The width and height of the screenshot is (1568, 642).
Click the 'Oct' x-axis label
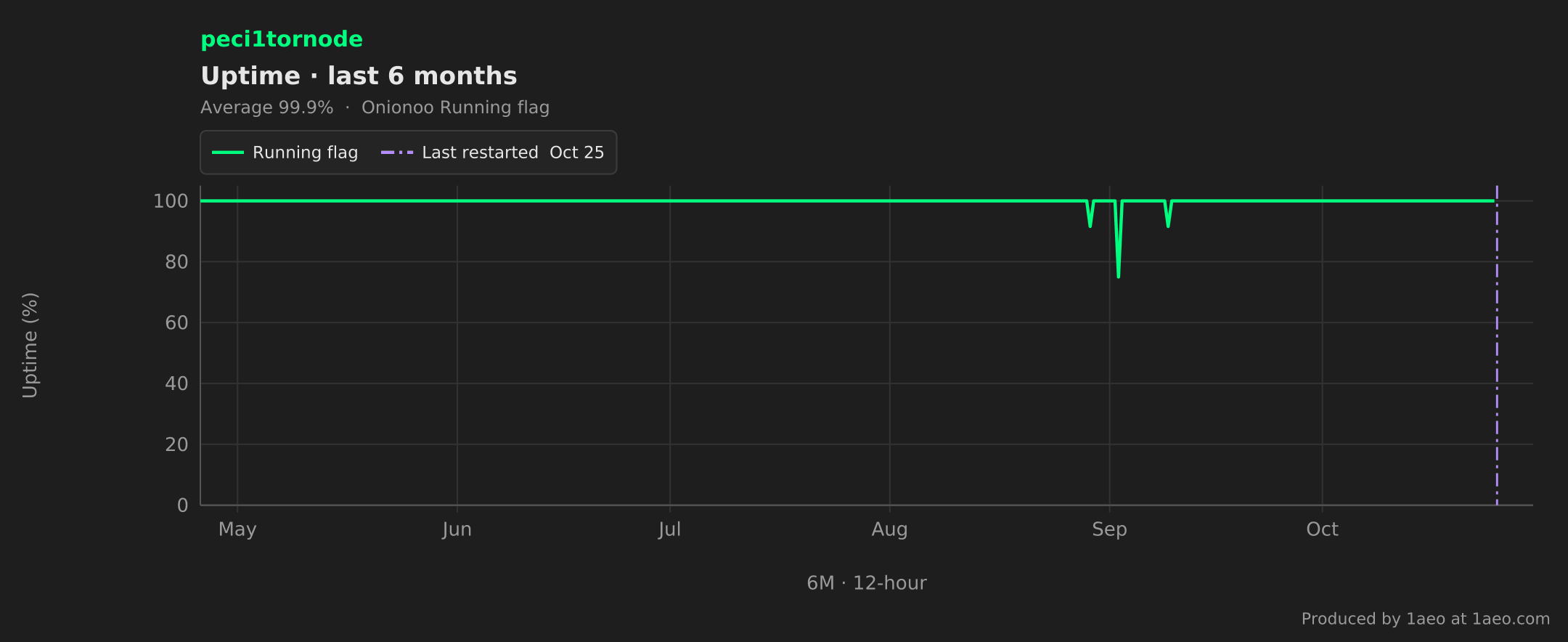point(1323,529)
